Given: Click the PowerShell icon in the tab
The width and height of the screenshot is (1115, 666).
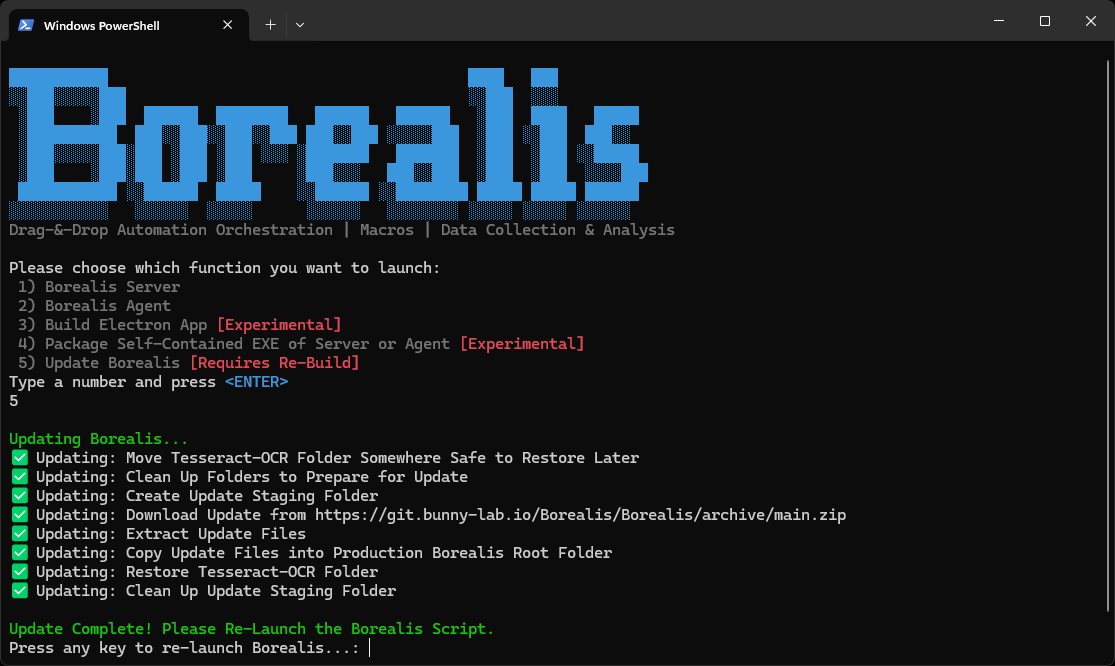Looking at the screenshot, I should [27, 25].
